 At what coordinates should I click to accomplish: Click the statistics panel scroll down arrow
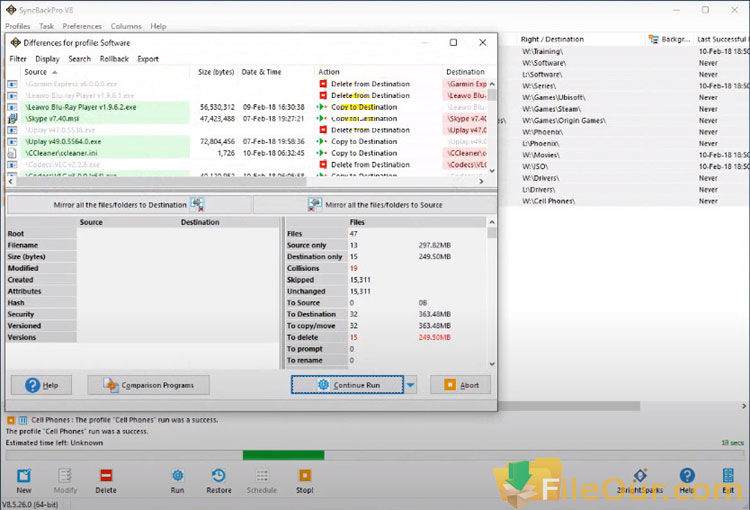click(x=492, y=364)
